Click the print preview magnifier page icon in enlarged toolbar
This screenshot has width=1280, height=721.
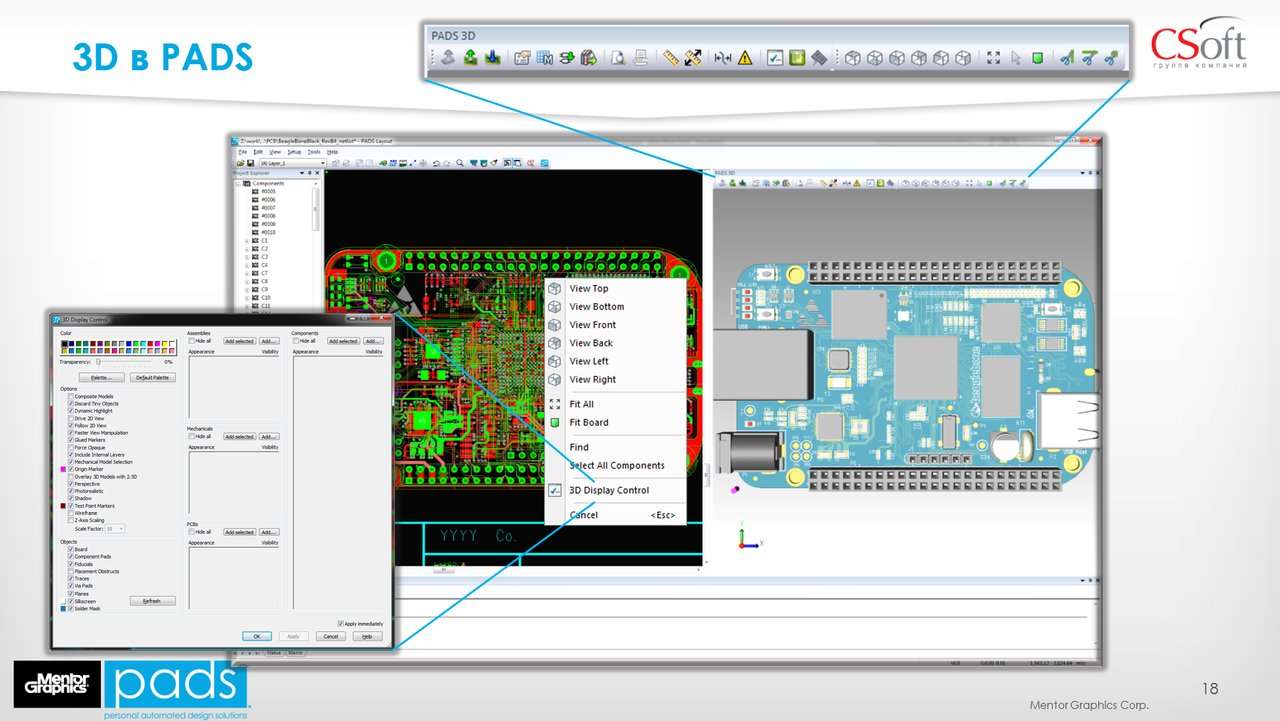pyautogui.click(x=618, y=58)
